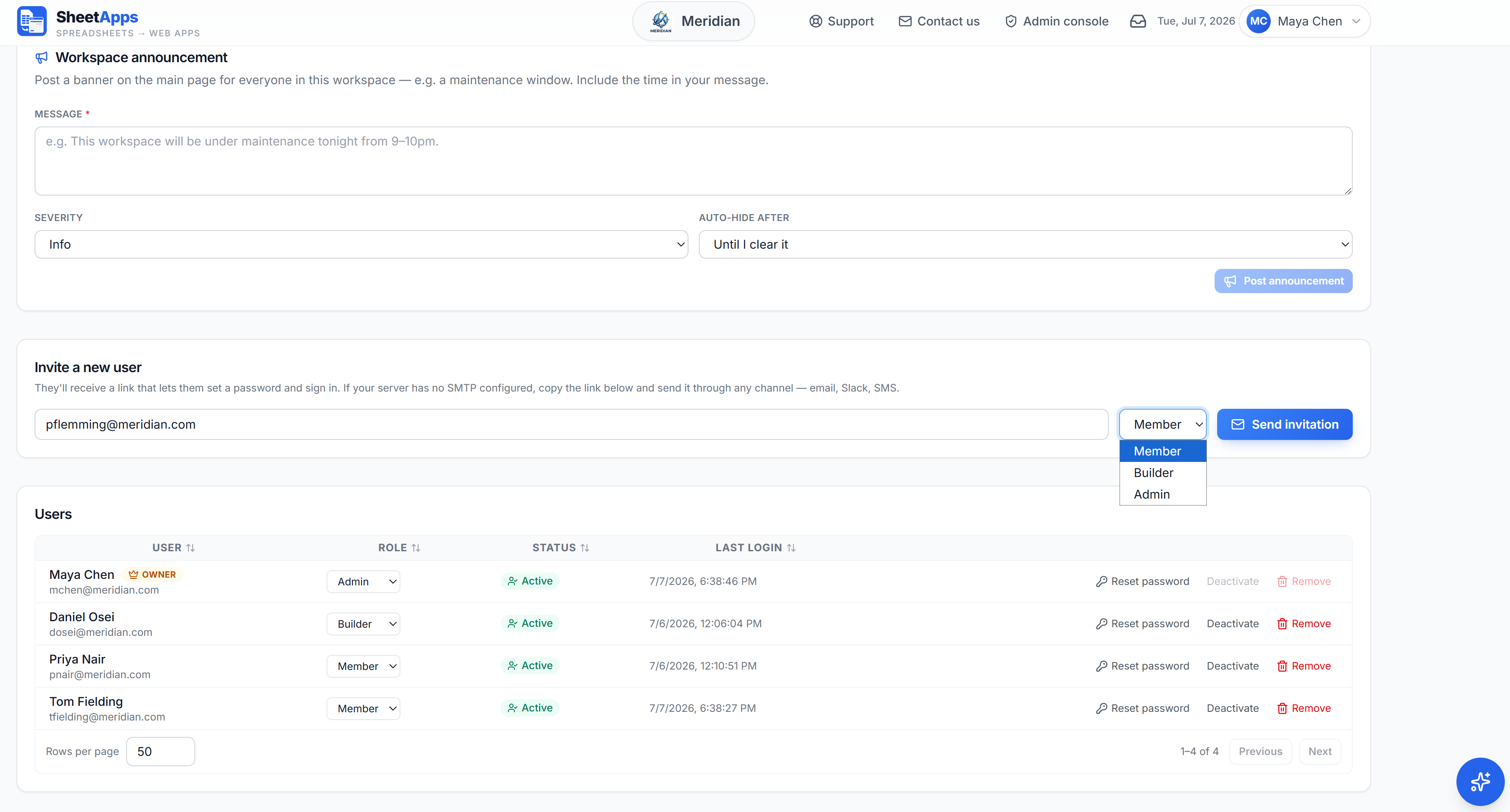Click the Meridian workspace logo
The width and height of the screenshot is (1510, 812).
pyautogui.click(x=661, y=21)
